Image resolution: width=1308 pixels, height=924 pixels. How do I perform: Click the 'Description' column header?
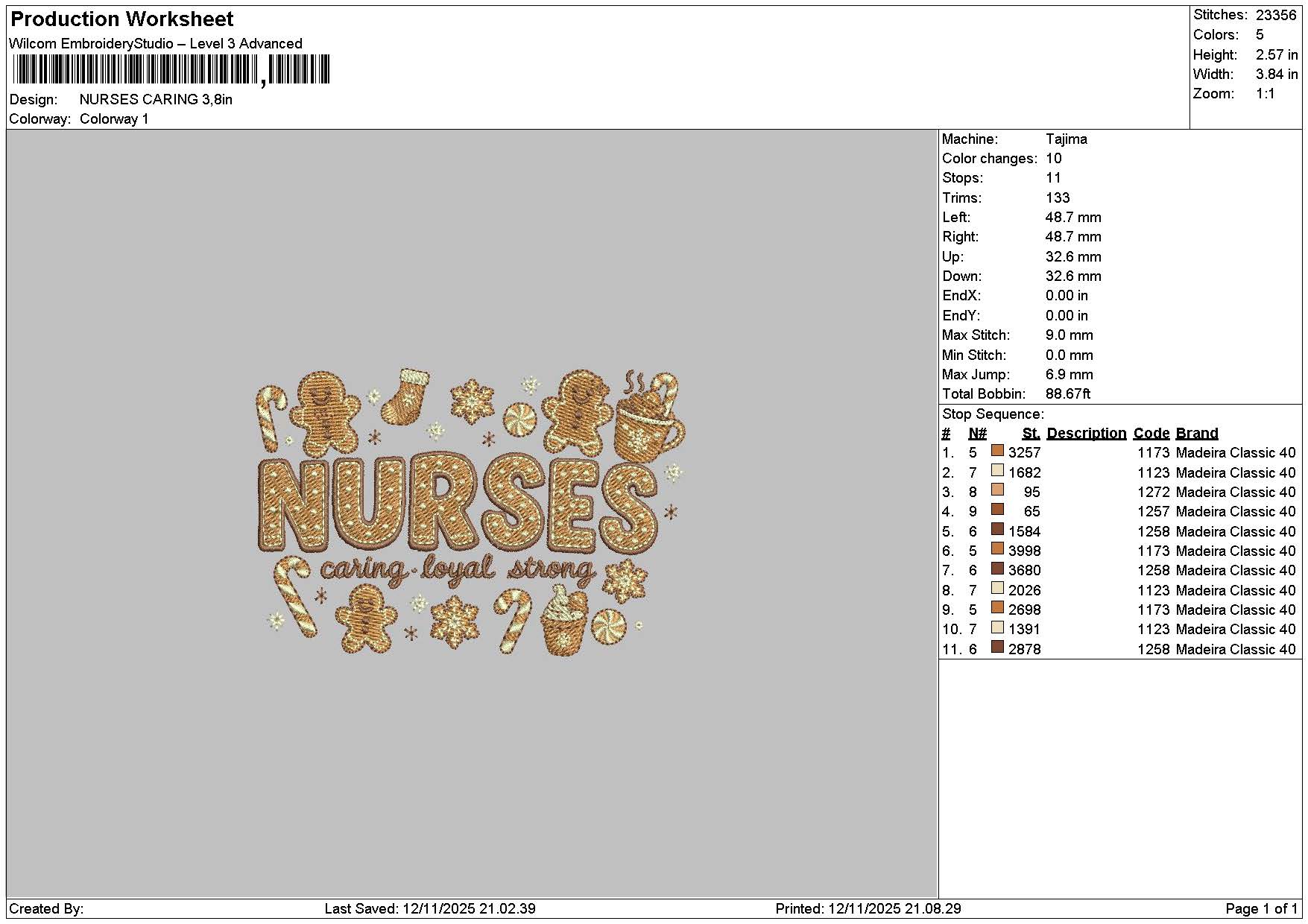point(1087,434)
